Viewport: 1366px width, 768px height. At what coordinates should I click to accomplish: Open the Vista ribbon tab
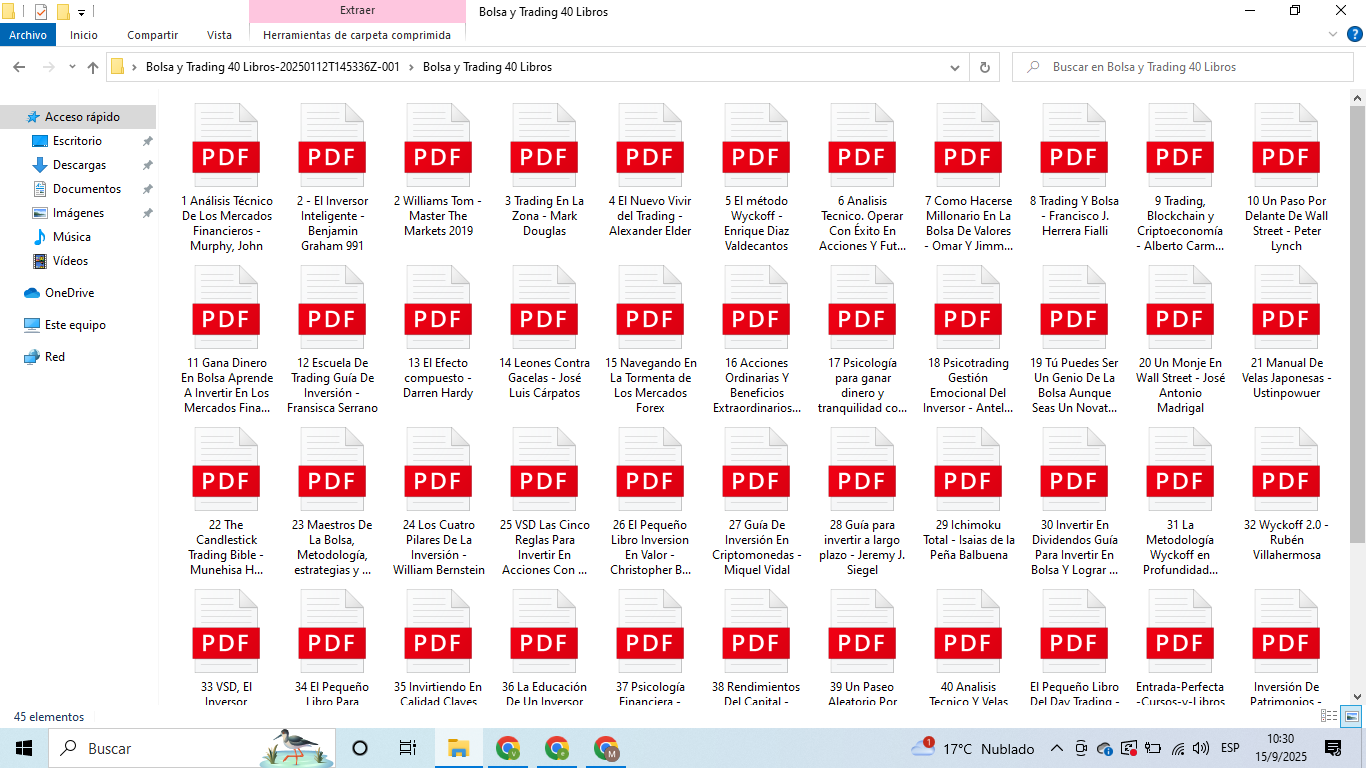click(x=219, y=35)
